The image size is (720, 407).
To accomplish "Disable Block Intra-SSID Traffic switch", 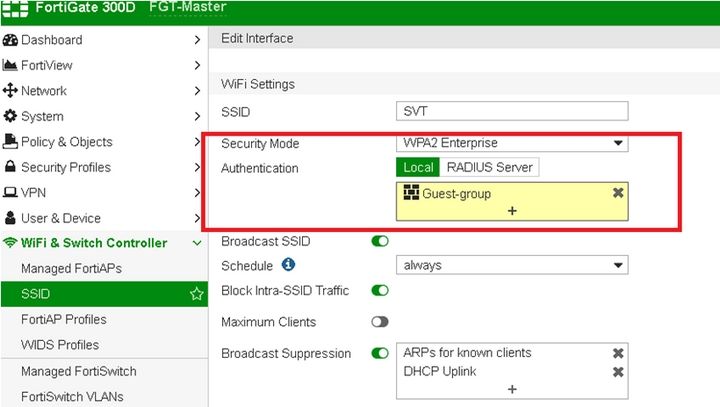I will [380, 291].
